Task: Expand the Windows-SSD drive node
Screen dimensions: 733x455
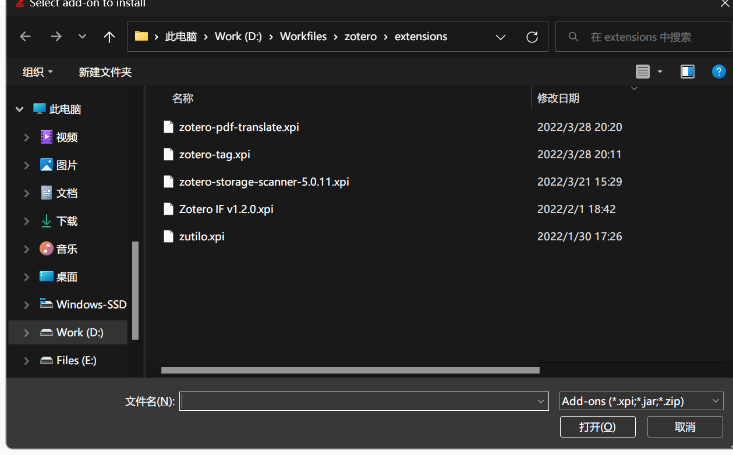Action: click(27, 305)
